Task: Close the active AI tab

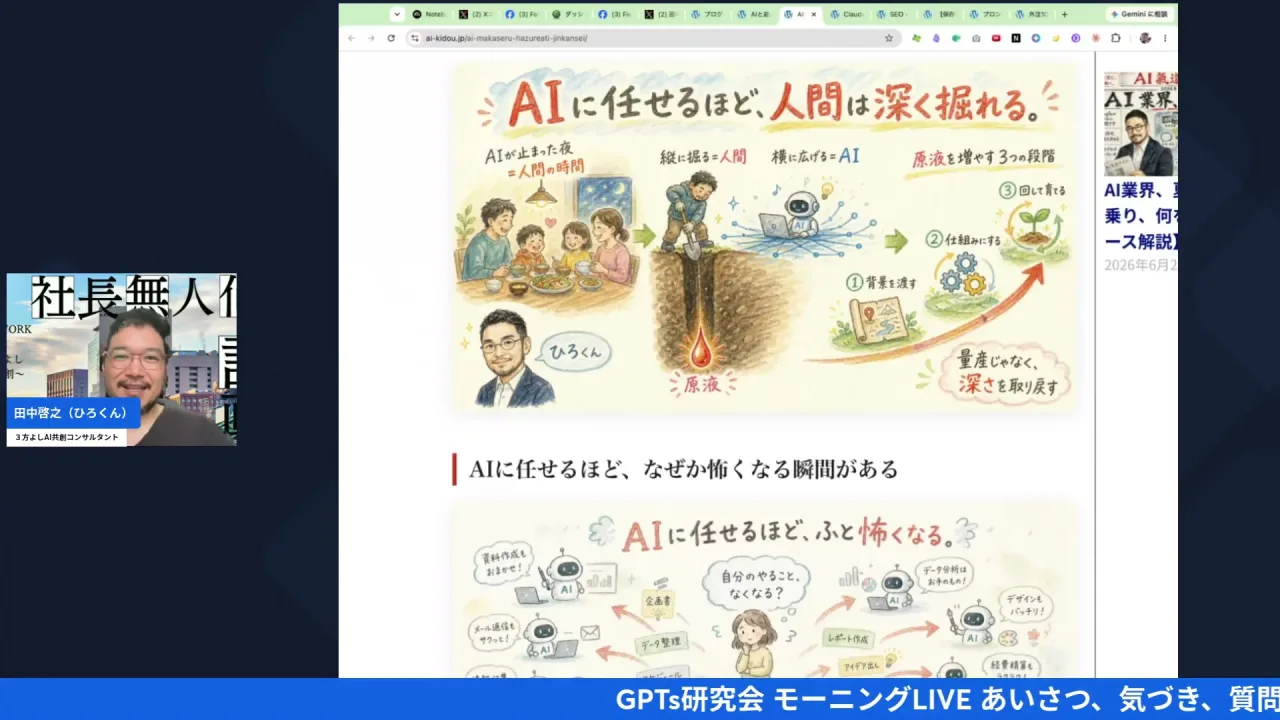Action: tap(813, 15)
